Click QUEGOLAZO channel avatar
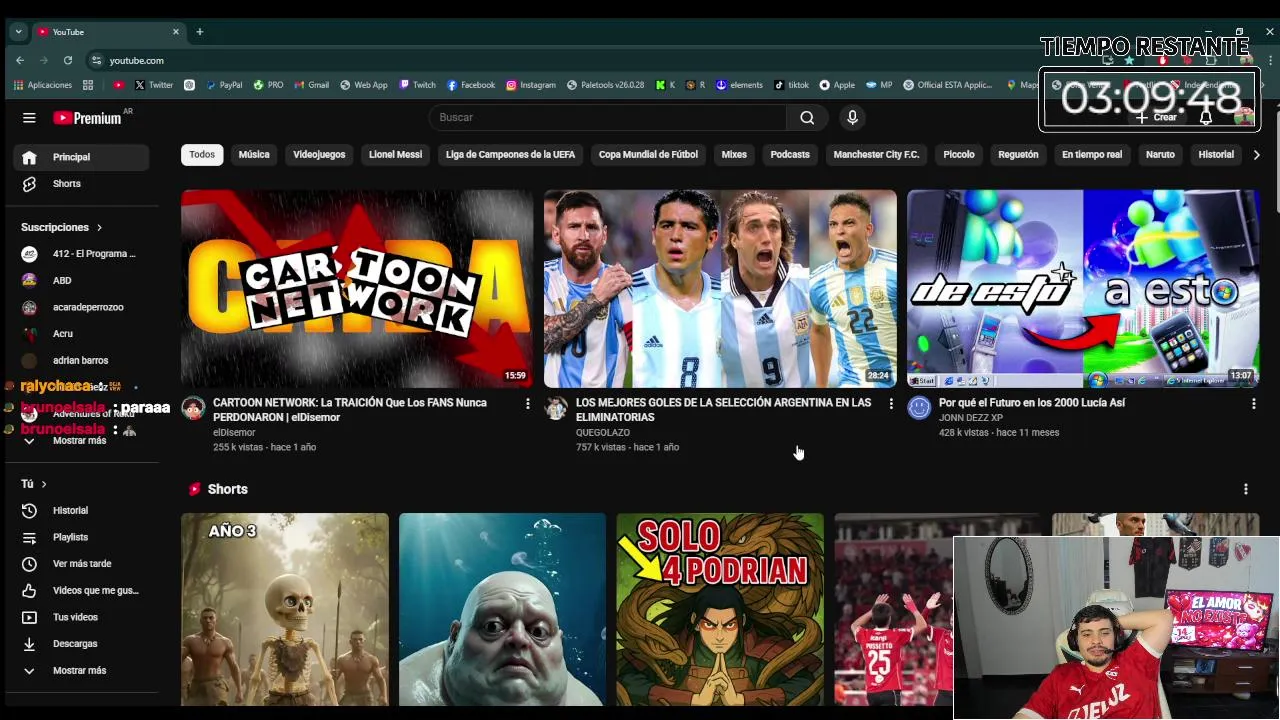 pyautogui.click(x=556, y=408)
